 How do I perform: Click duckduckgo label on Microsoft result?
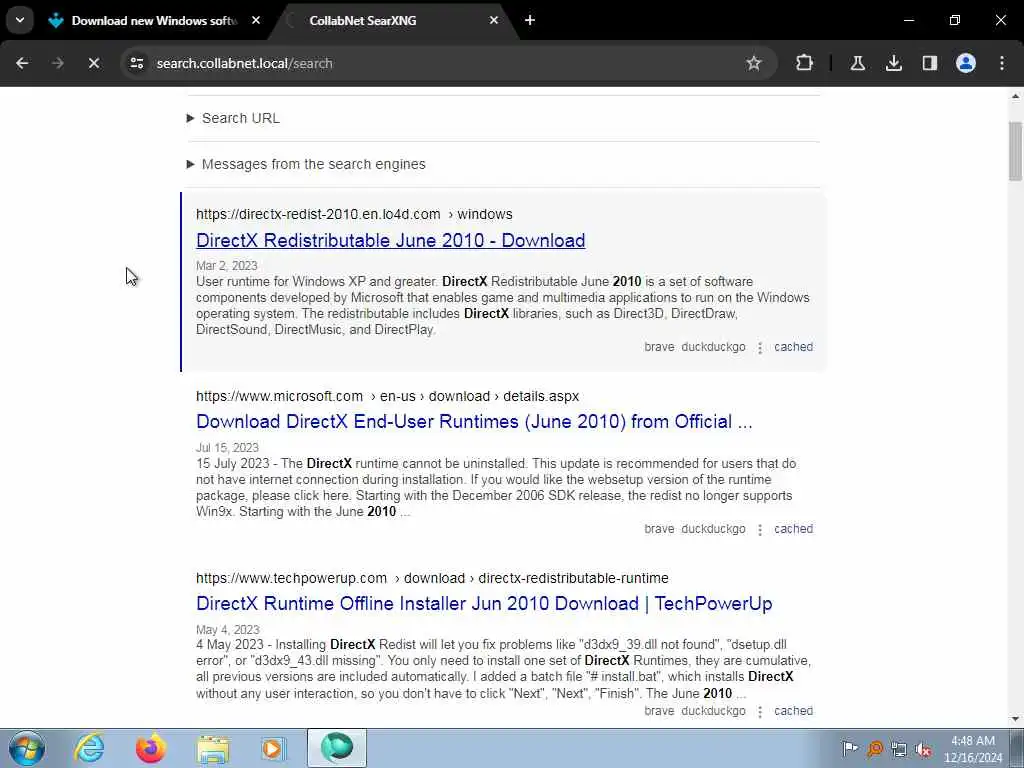(713, 529)
